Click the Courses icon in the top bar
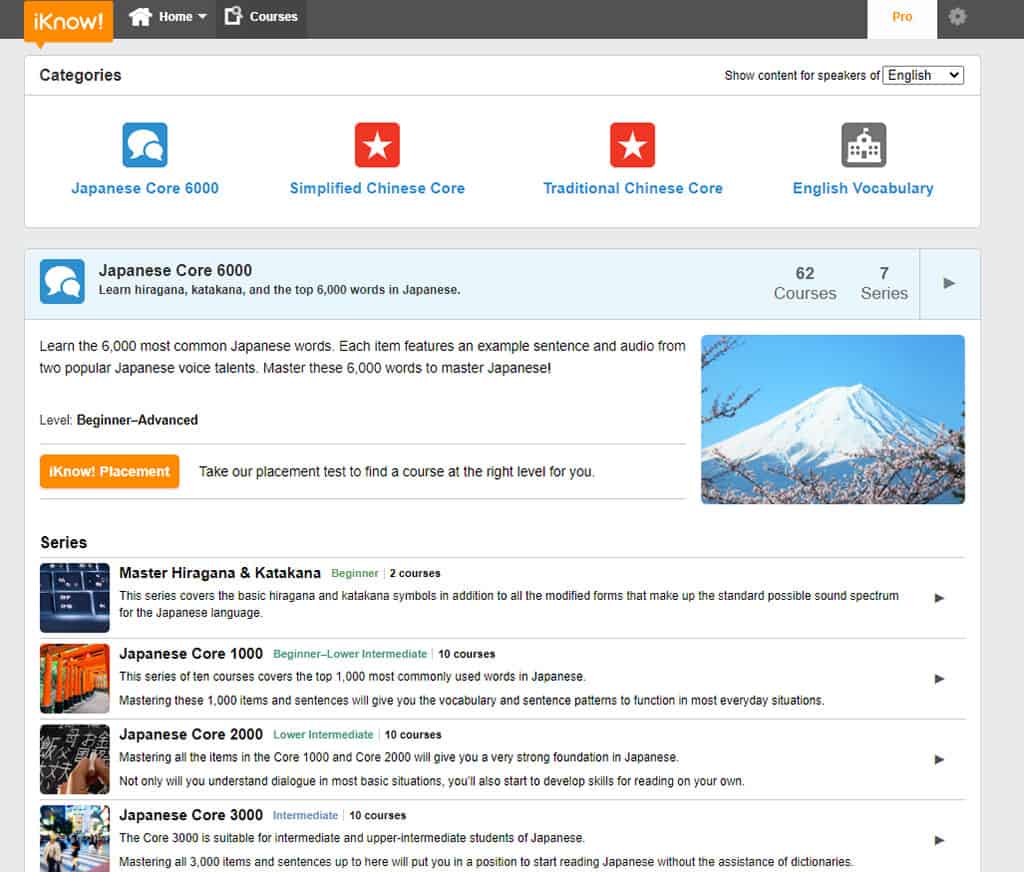 tap(234, 16)
